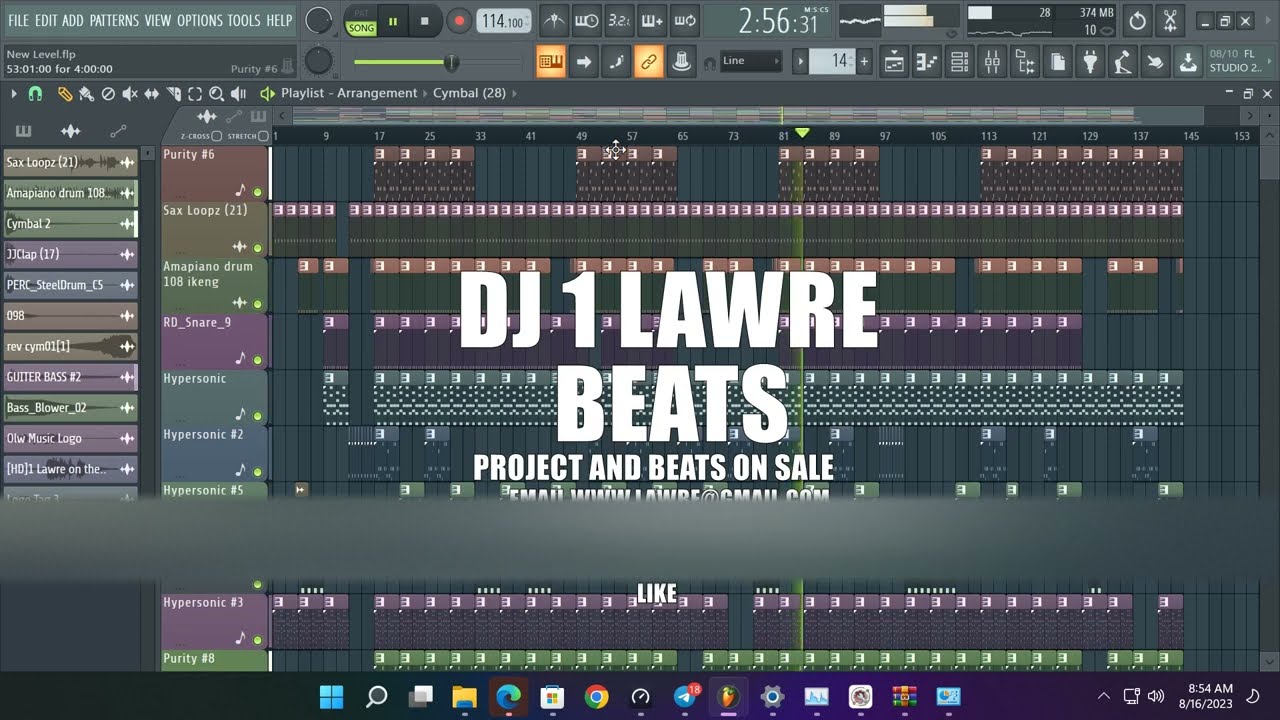Open the FILE menu
Image resolution: width=1280 pixels, height=720 pixels.
pos(18,20)
